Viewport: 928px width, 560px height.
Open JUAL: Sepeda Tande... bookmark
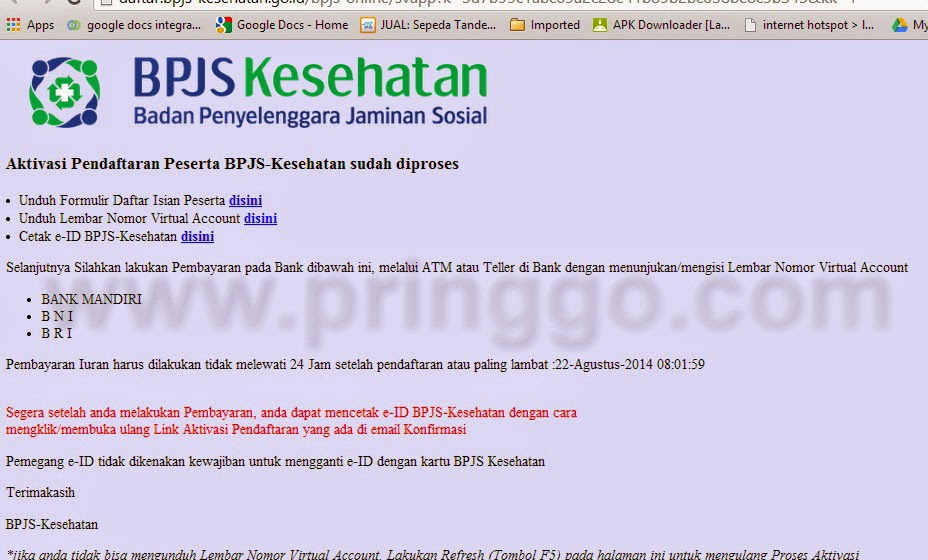pyautogui.click(x=428, y=25)
